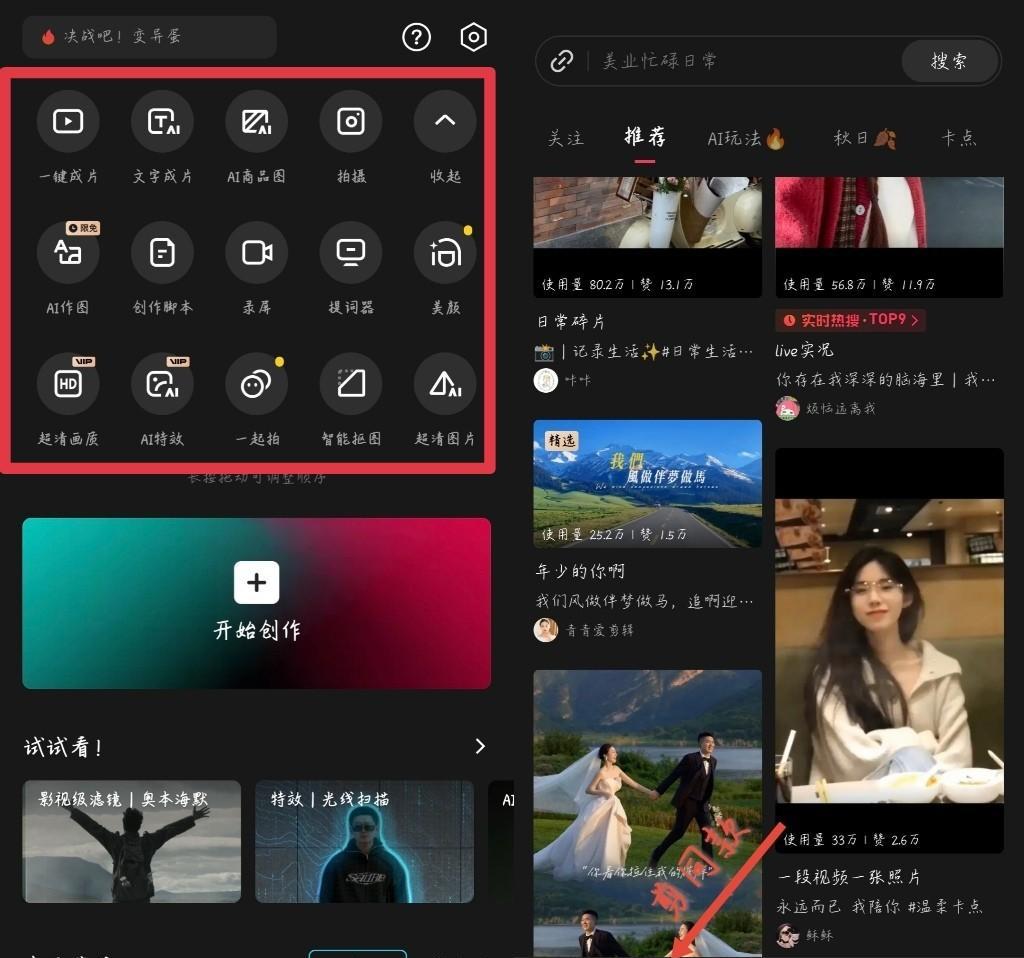Open the settings gear icon
The image size is (1024, 958).
pos(473,37)
